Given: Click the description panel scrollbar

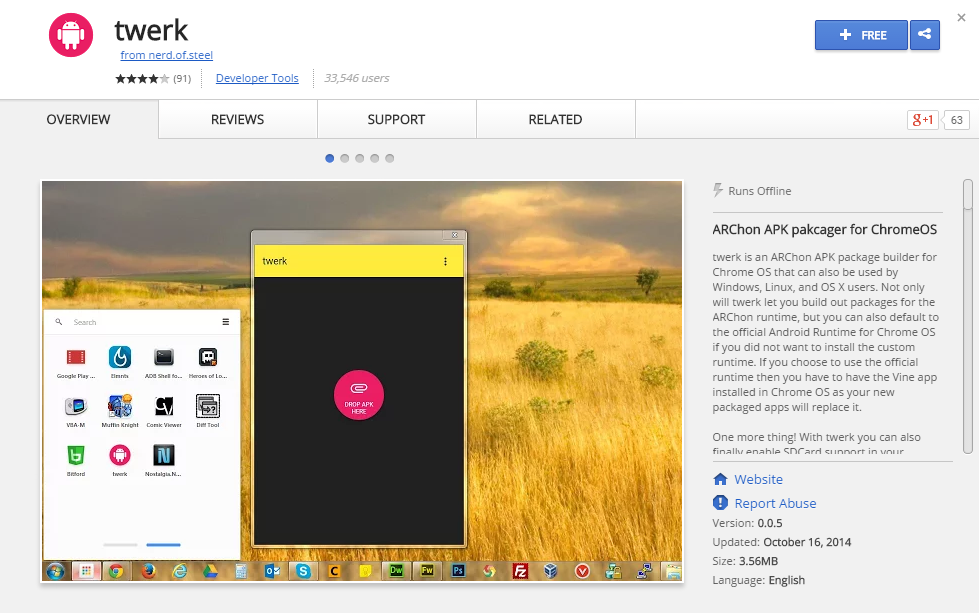Looking at the screenshot, I should coord(967,300).
